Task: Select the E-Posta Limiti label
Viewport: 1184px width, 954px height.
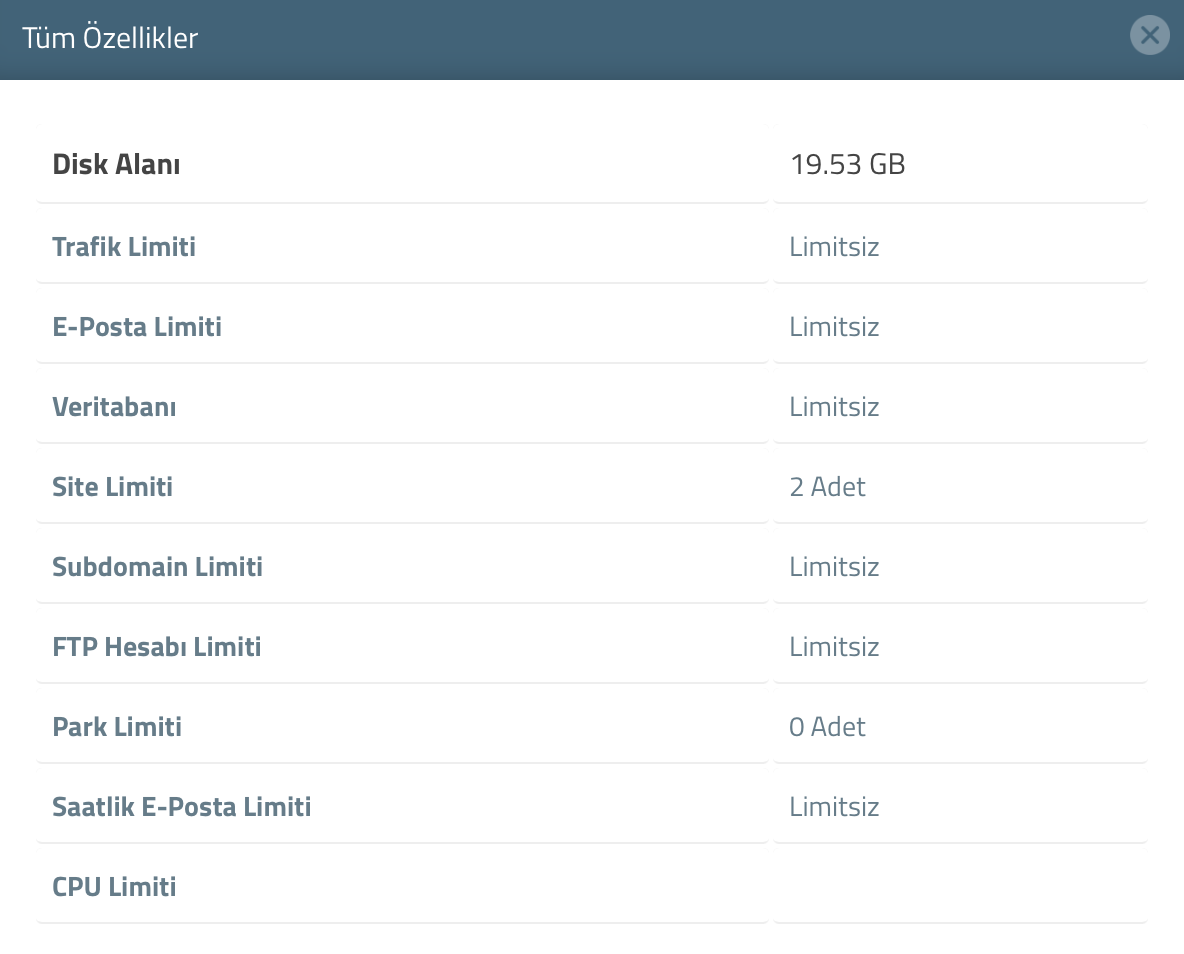Action: 137,326
